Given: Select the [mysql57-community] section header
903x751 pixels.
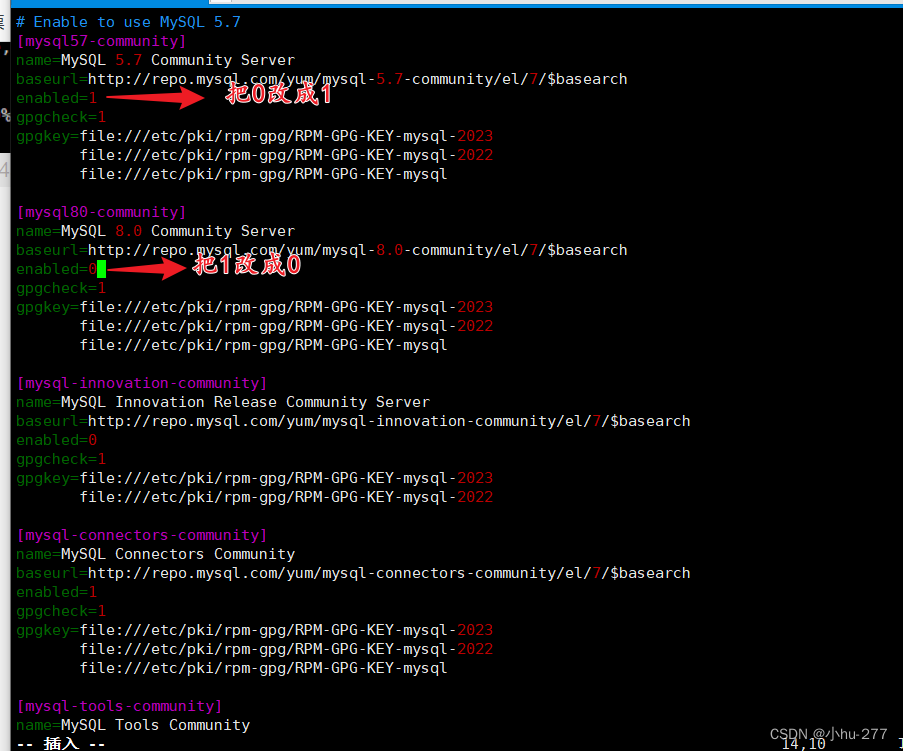Looking at the screenshot, I should [x=101, y=41].
